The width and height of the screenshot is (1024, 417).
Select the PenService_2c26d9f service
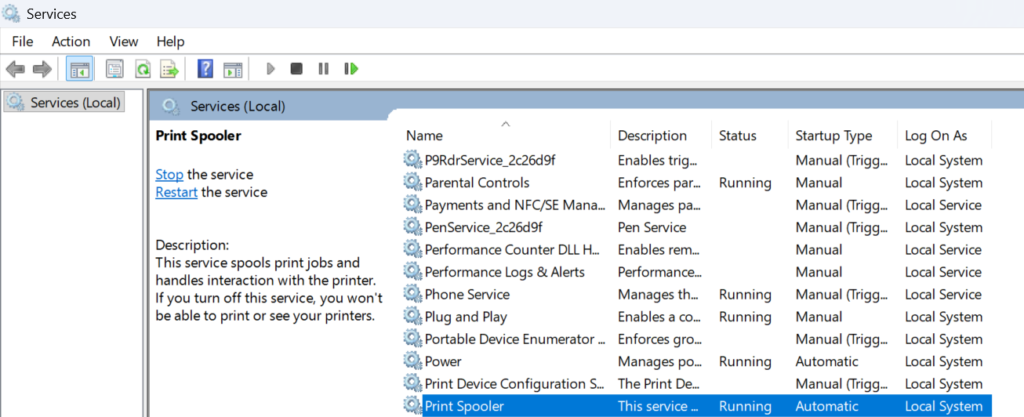pyautogui.click(x=484, y=227)
